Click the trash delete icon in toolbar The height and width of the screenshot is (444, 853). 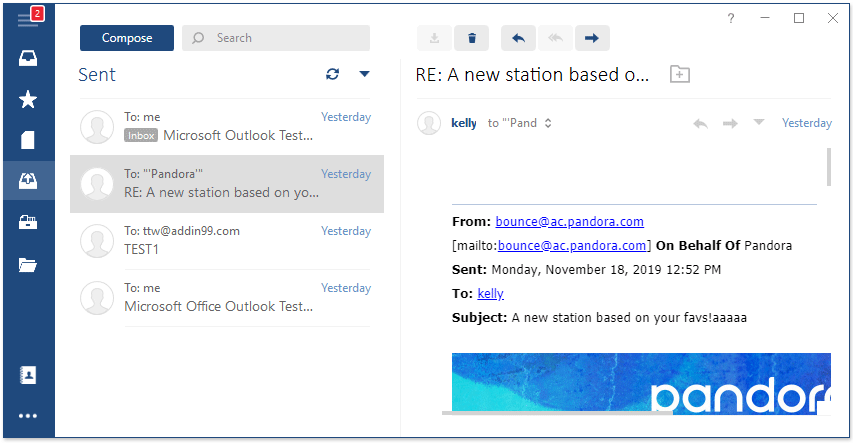pos(472,38)
